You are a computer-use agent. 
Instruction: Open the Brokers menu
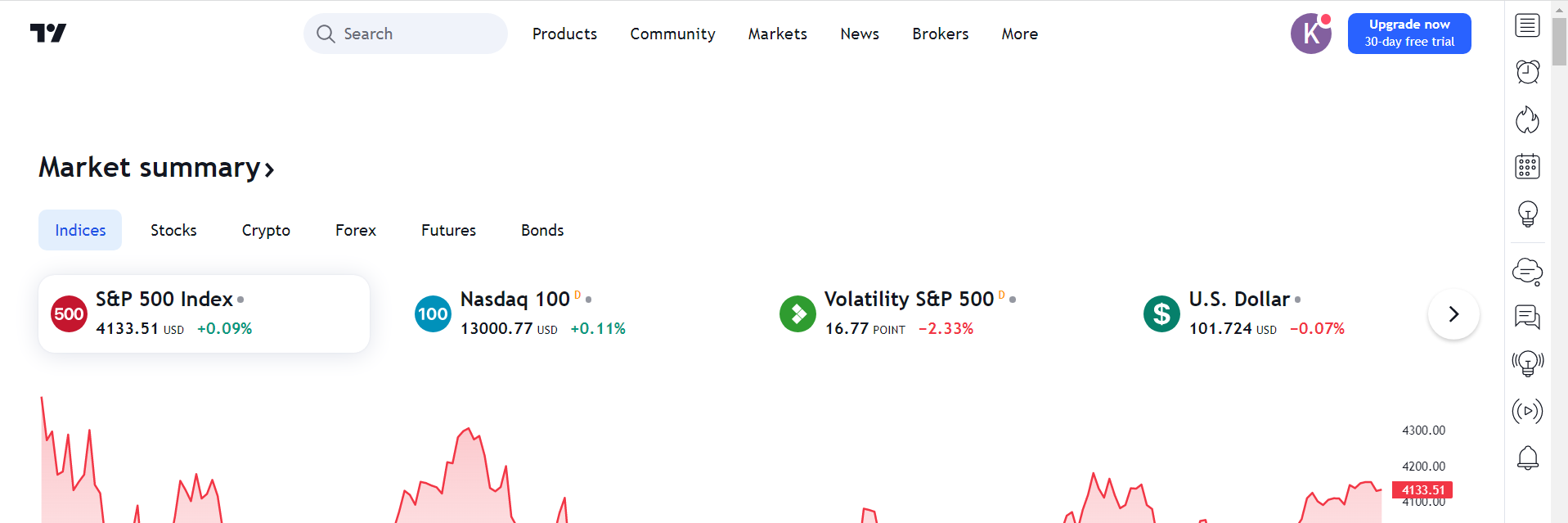940,34
